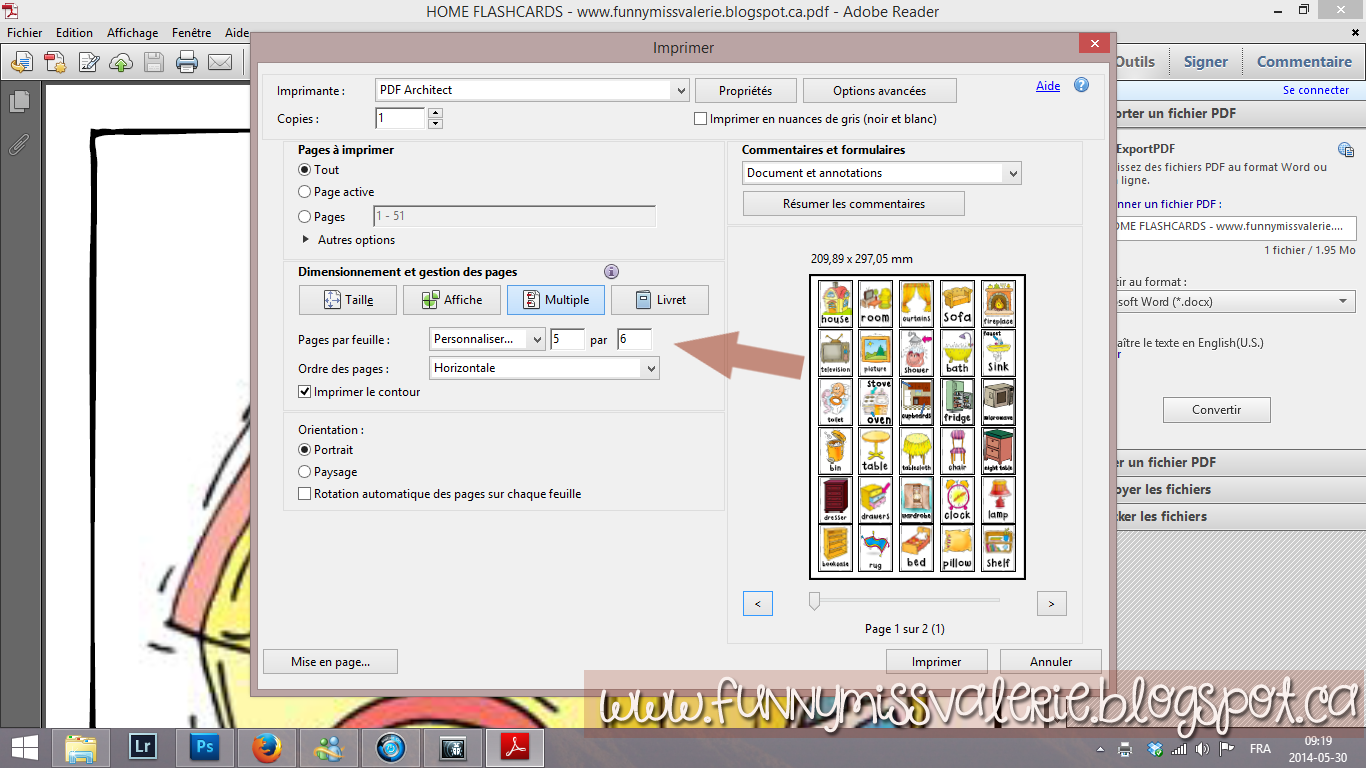
Task: Click the ExportPDF globe document icon
Action: point(1345,150)
